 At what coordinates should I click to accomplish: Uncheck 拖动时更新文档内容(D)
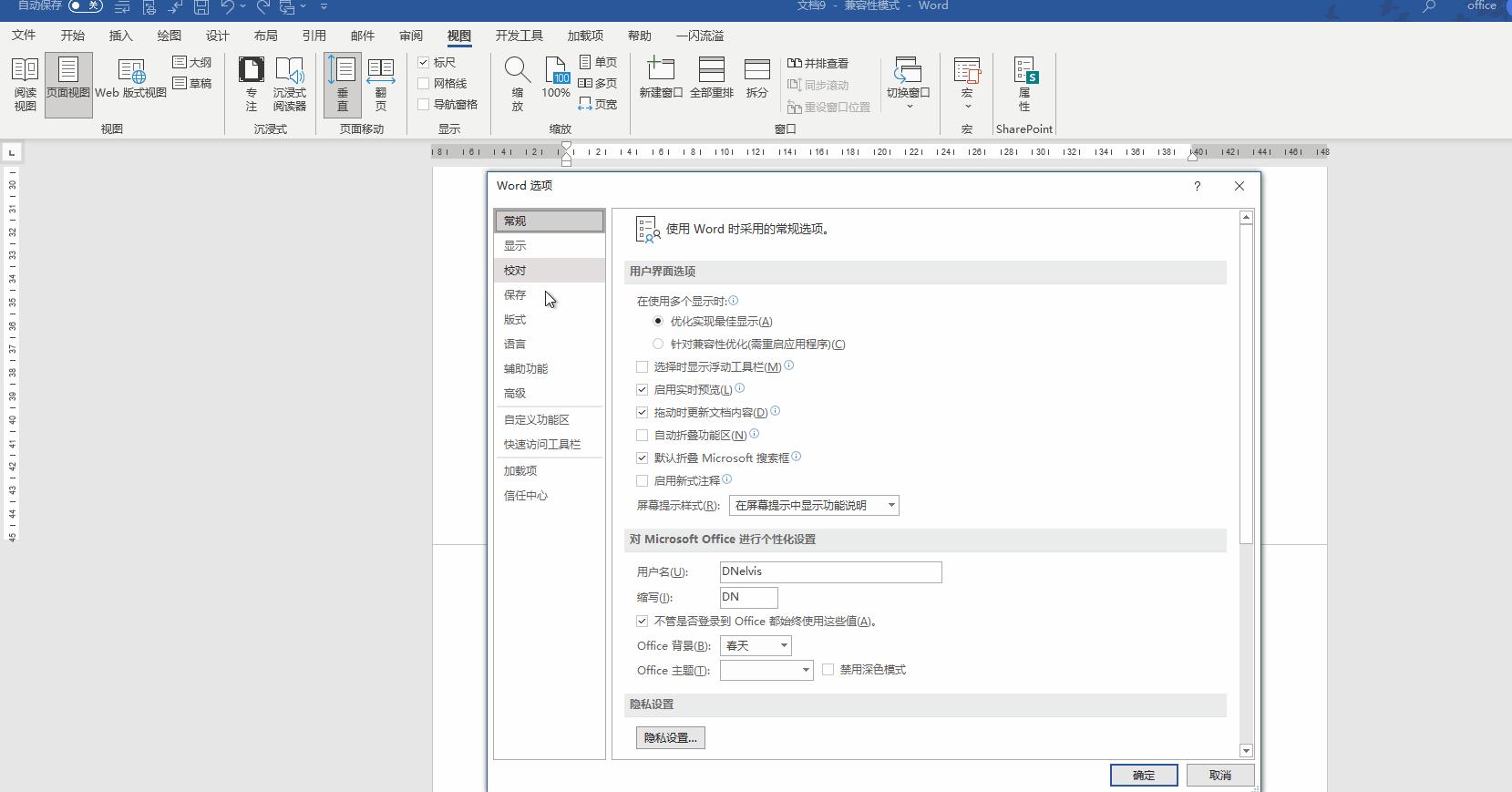click(643, 412)
